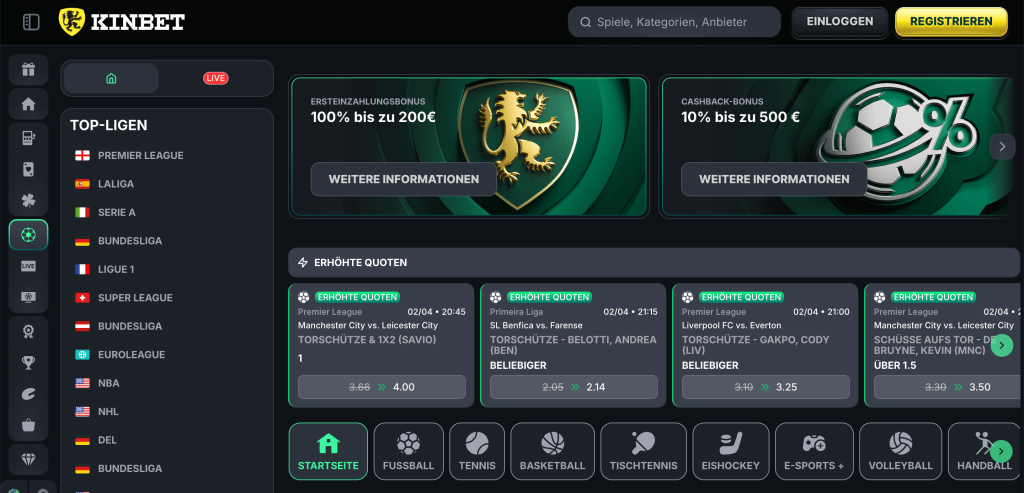The height and width of the screenshot is (493, 1024).
Task: Select the Tennis sport category
Action: click(477, 451)
